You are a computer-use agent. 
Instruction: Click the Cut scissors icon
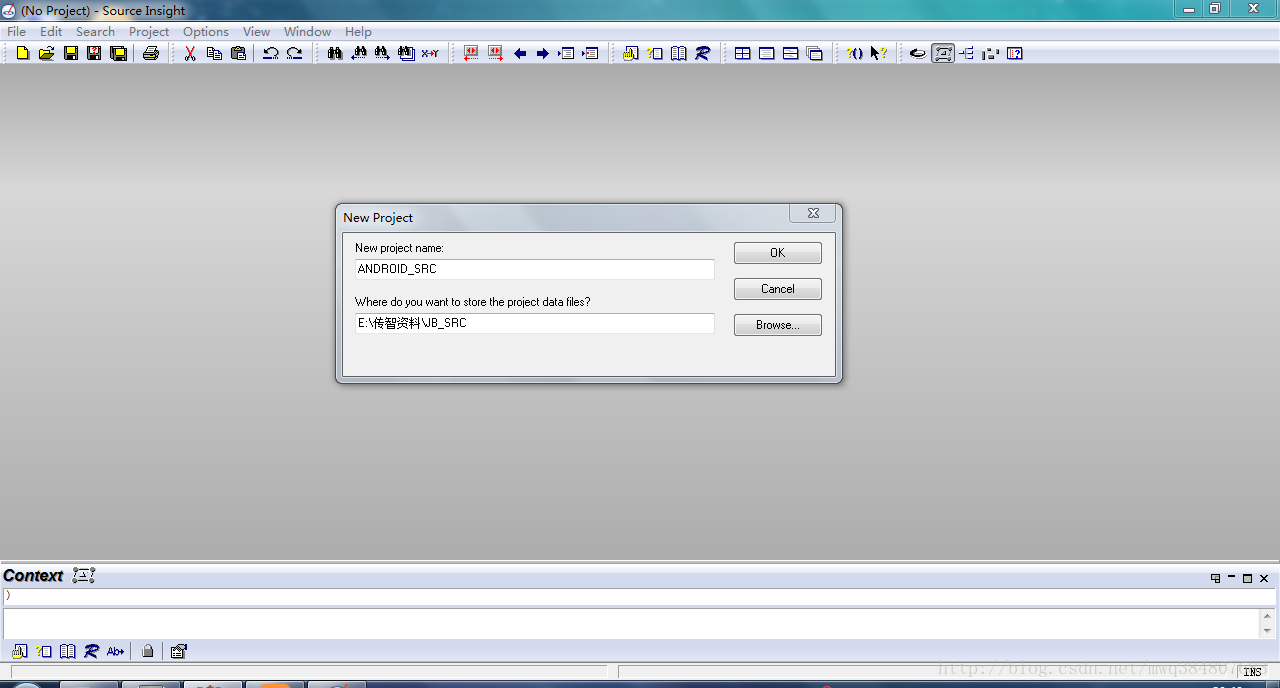(x=190, y=53)
